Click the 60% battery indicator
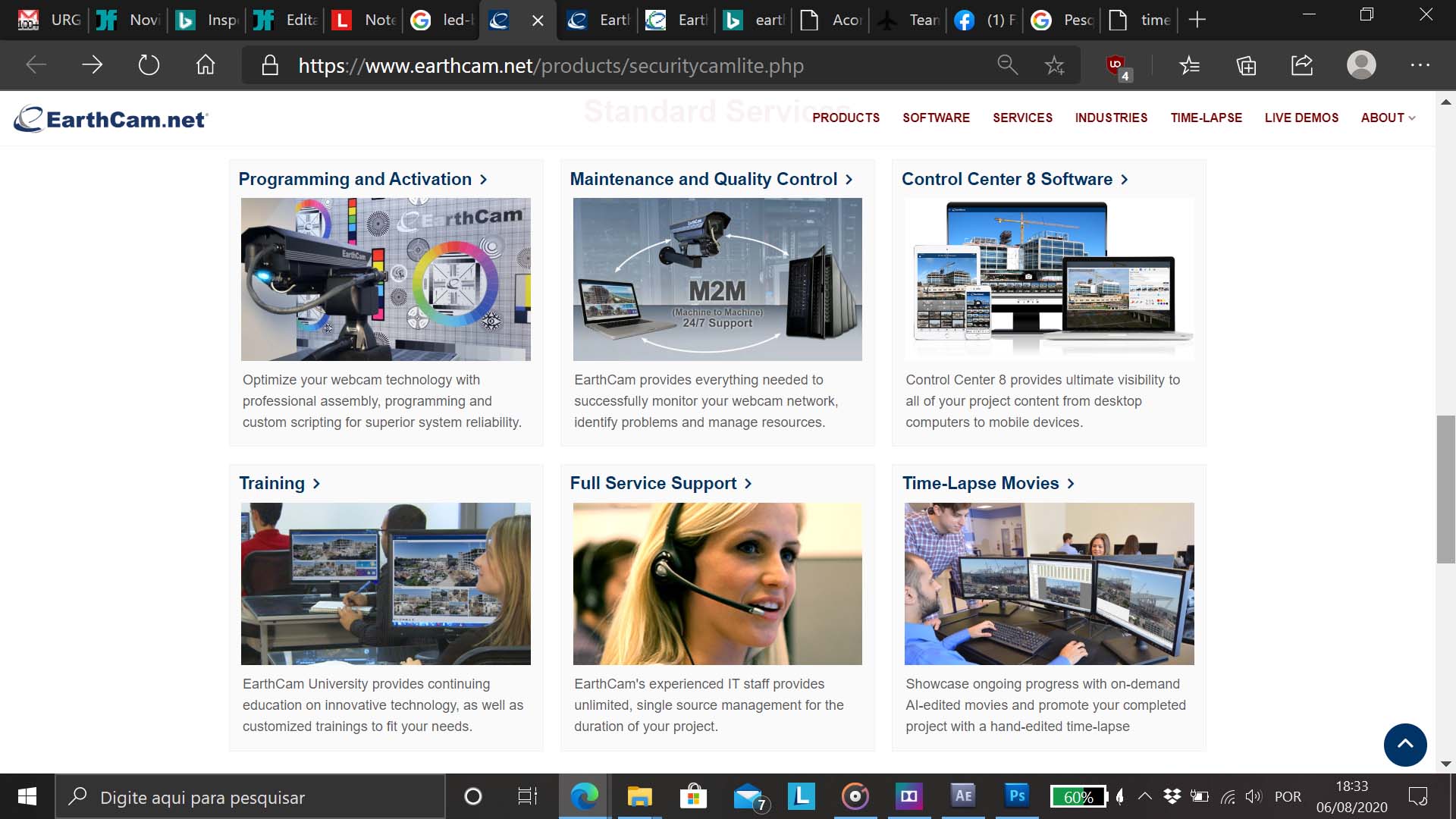Screen dimensions: 1456x819 [1078, 797]
